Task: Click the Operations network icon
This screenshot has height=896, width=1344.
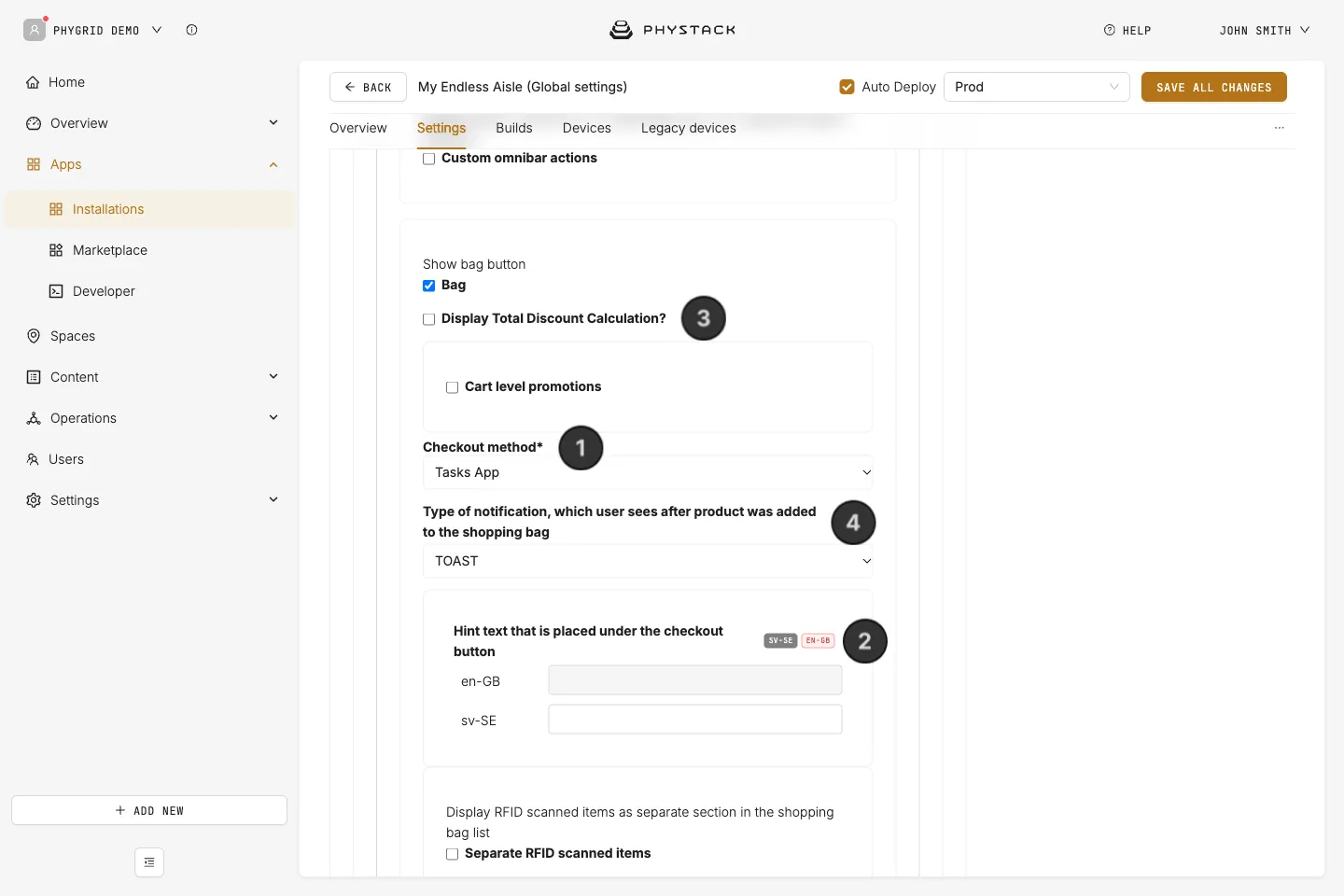Action: pyautogui.click(x=34, y=418)
